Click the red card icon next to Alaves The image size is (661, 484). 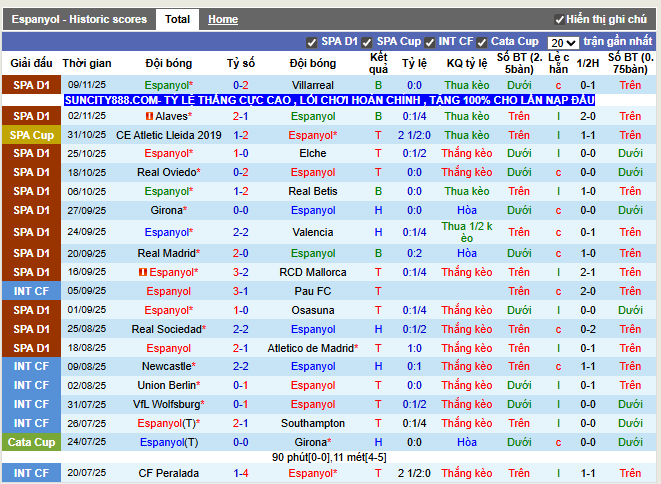coord(149,116)
